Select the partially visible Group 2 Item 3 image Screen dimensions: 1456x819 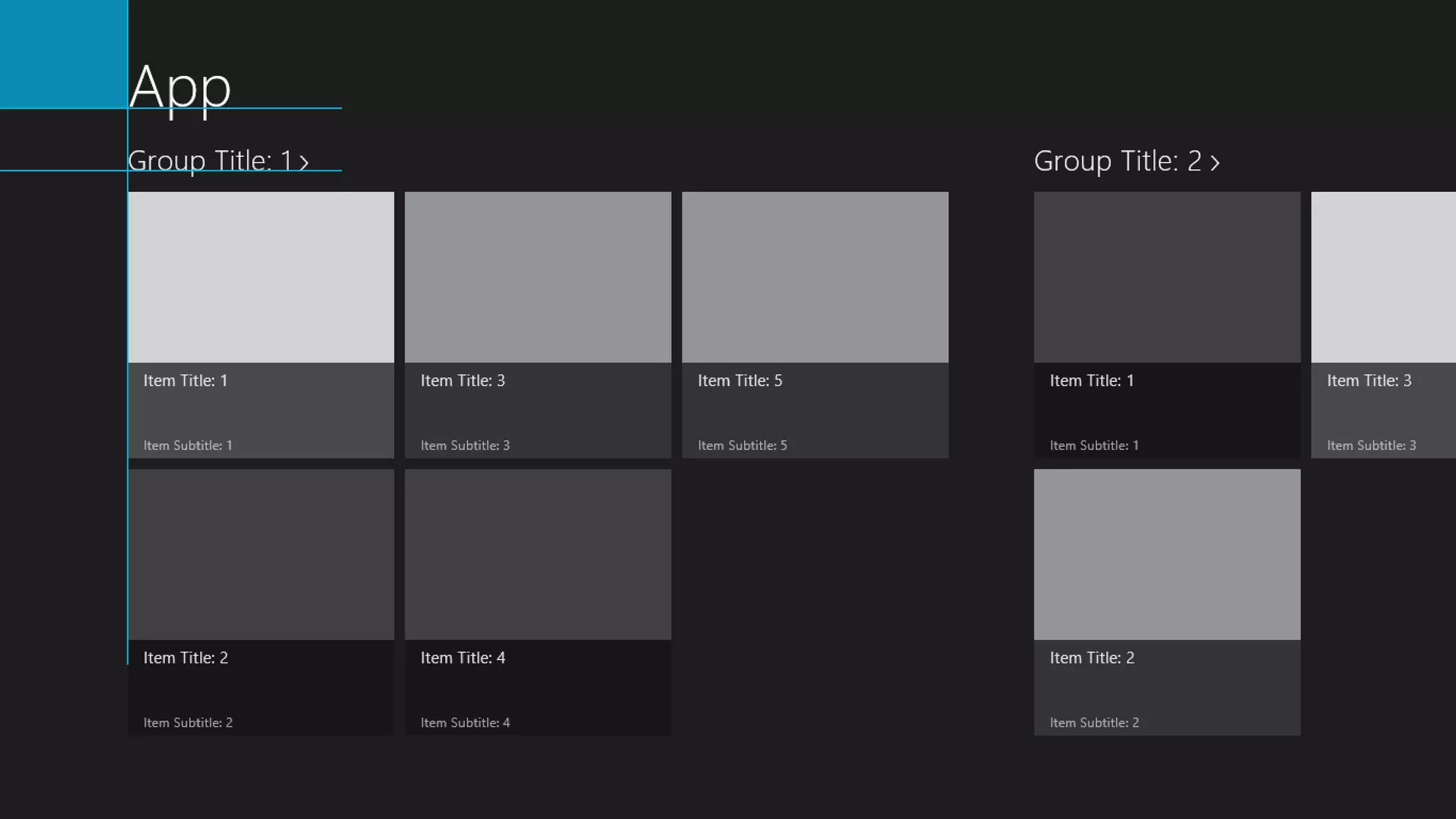pyautogui.click(x=1383, y=277)
